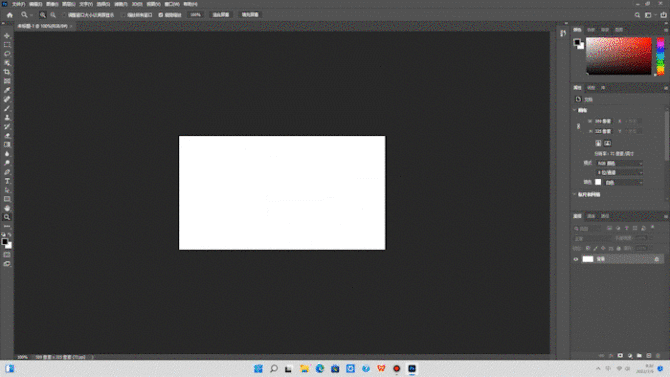Screen dimensions: 670x377
Task: Toggle lock position in Layers panel
Action: click(603, 248)
